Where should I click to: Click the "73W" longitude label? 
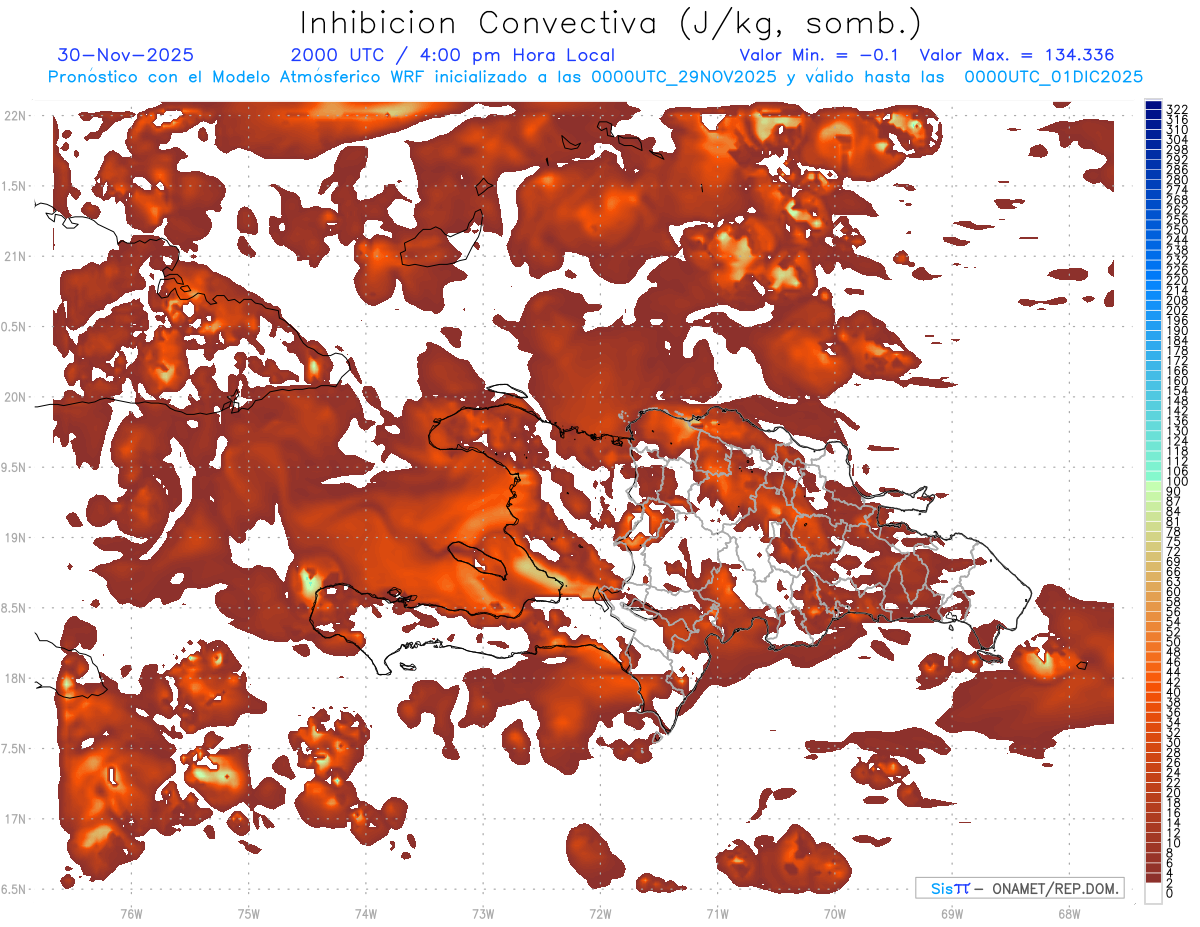pyautogui.click(x=483, y=913)
